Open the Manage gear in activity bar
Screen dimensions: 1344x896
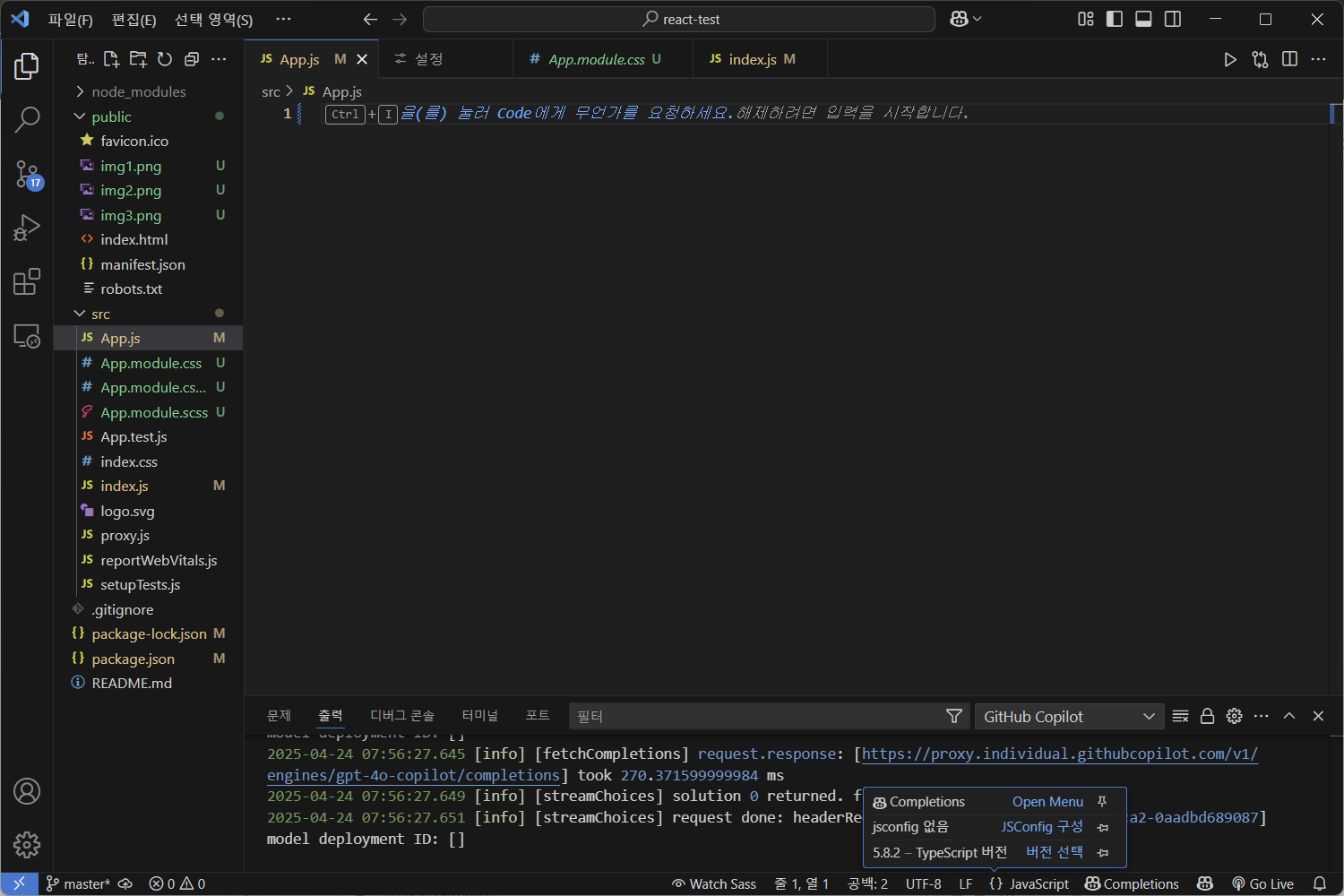(27, 845)
